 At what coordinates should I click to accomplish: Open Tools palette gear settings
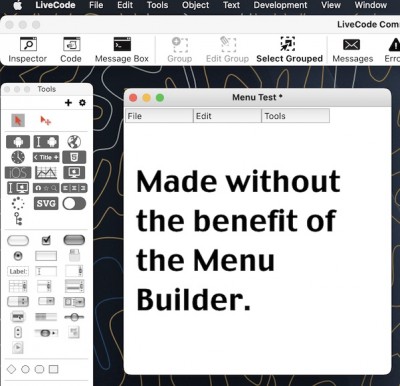82,102
